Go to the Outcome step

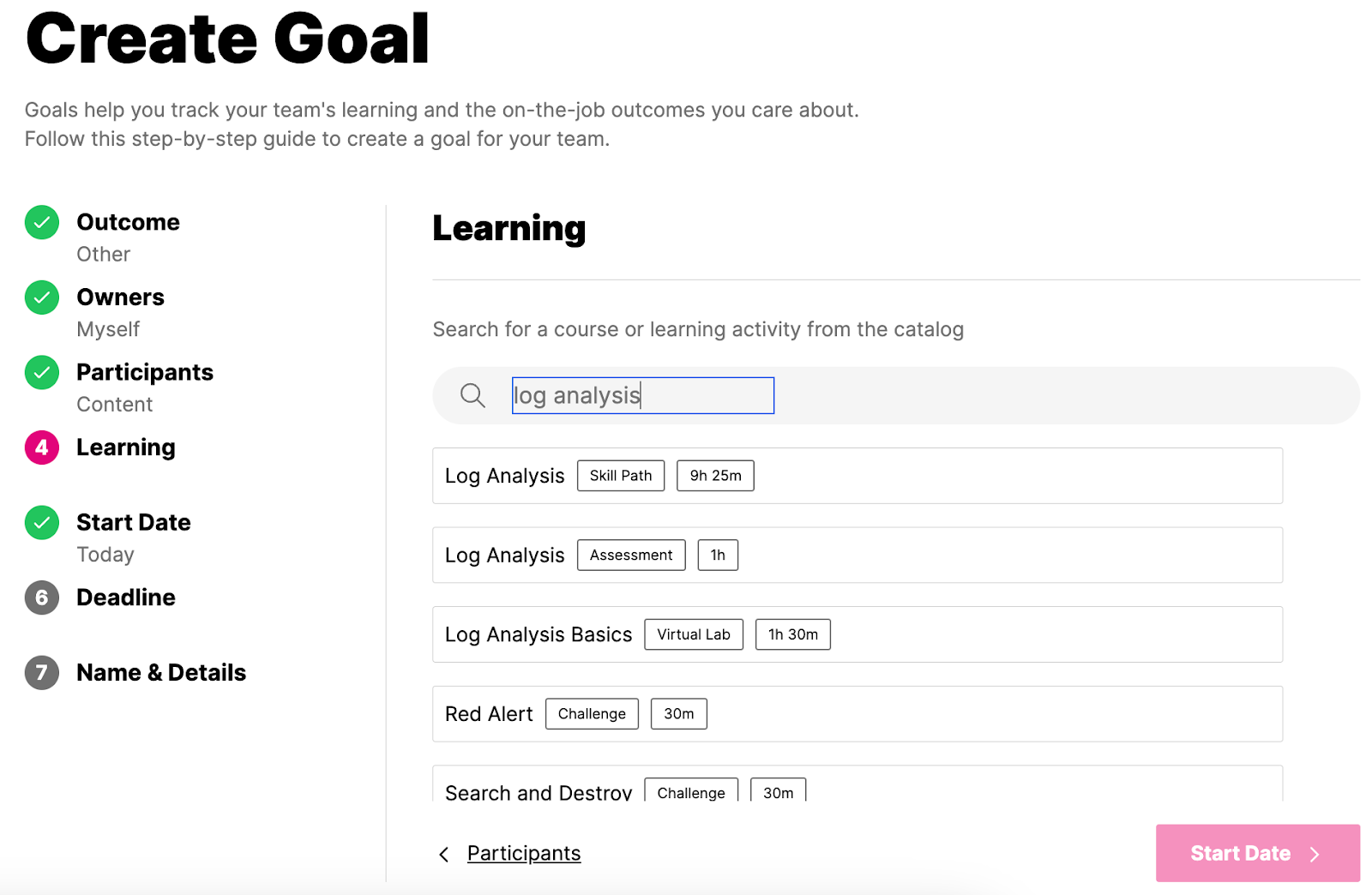click(128, 223)
